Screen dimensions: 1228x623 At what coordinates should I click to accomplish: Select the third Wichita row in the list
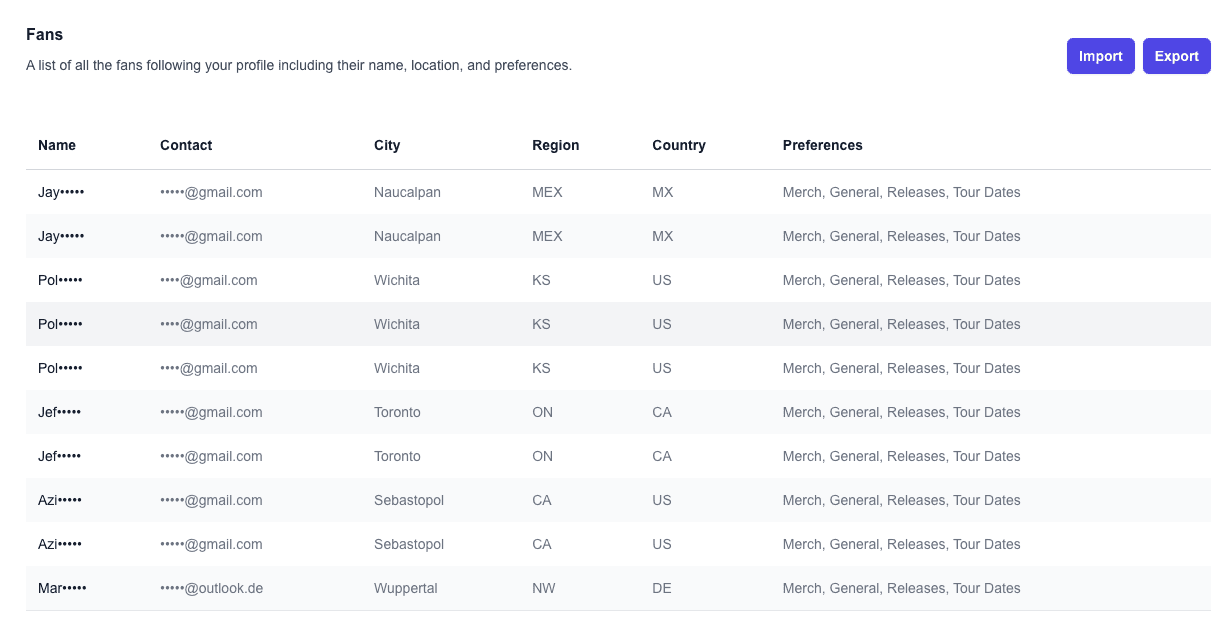pos(400,368)
